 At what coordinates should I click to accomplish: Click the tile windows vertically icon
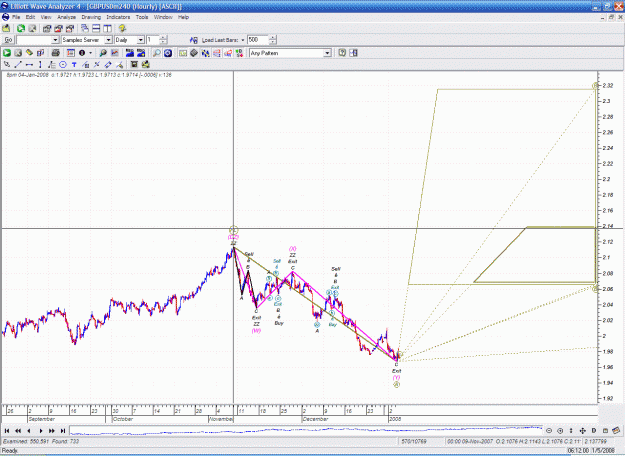[x=107, y=28]
